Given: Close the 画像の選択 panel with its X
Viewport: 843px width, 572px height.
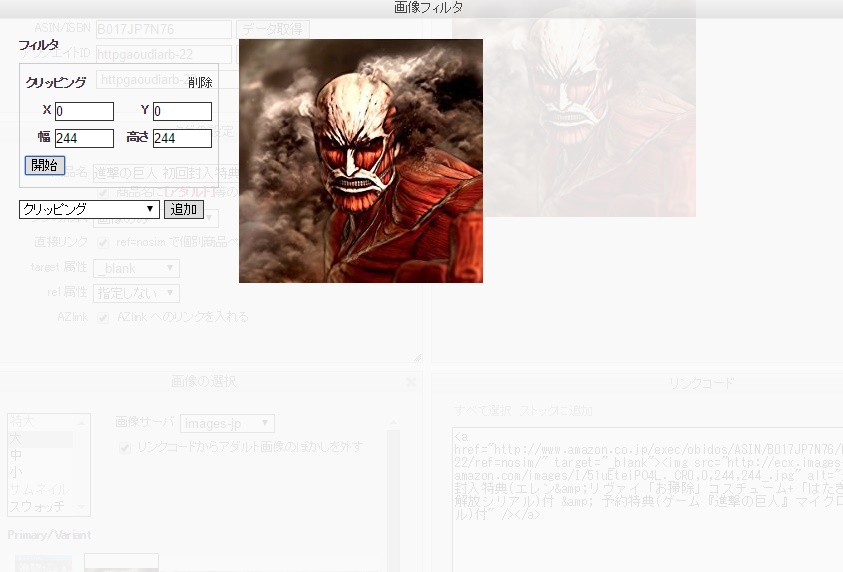Looking at the screenshot, I should click(x=411, y=382).
